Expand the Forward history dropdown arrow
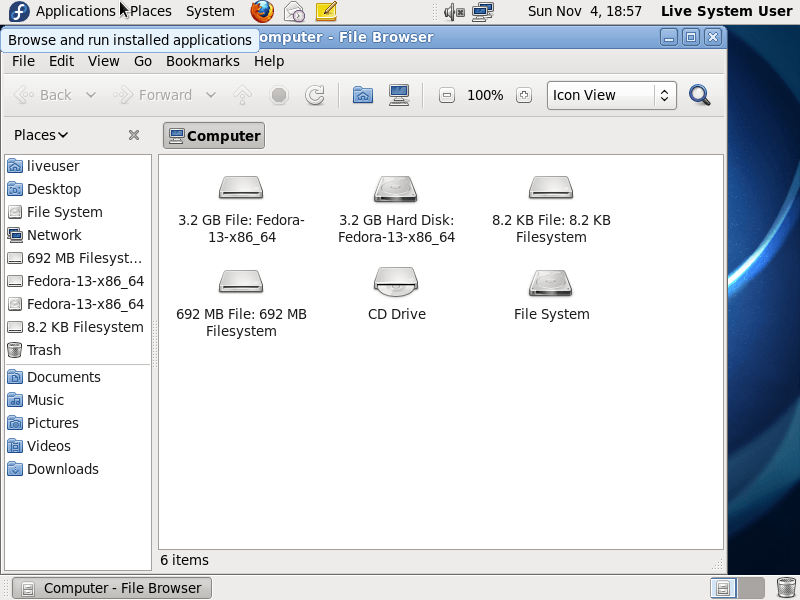The height and width of the screenshot is (600, 800). [211, 95]
